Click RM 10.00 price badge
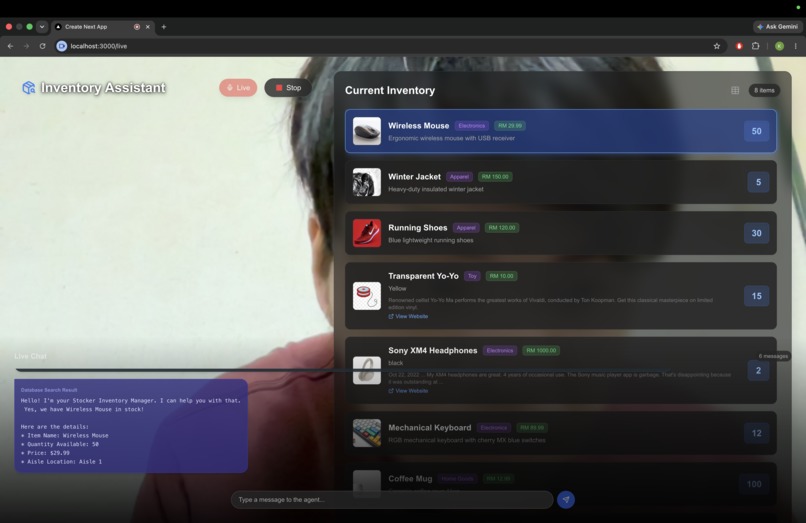 tap(501, 276)
